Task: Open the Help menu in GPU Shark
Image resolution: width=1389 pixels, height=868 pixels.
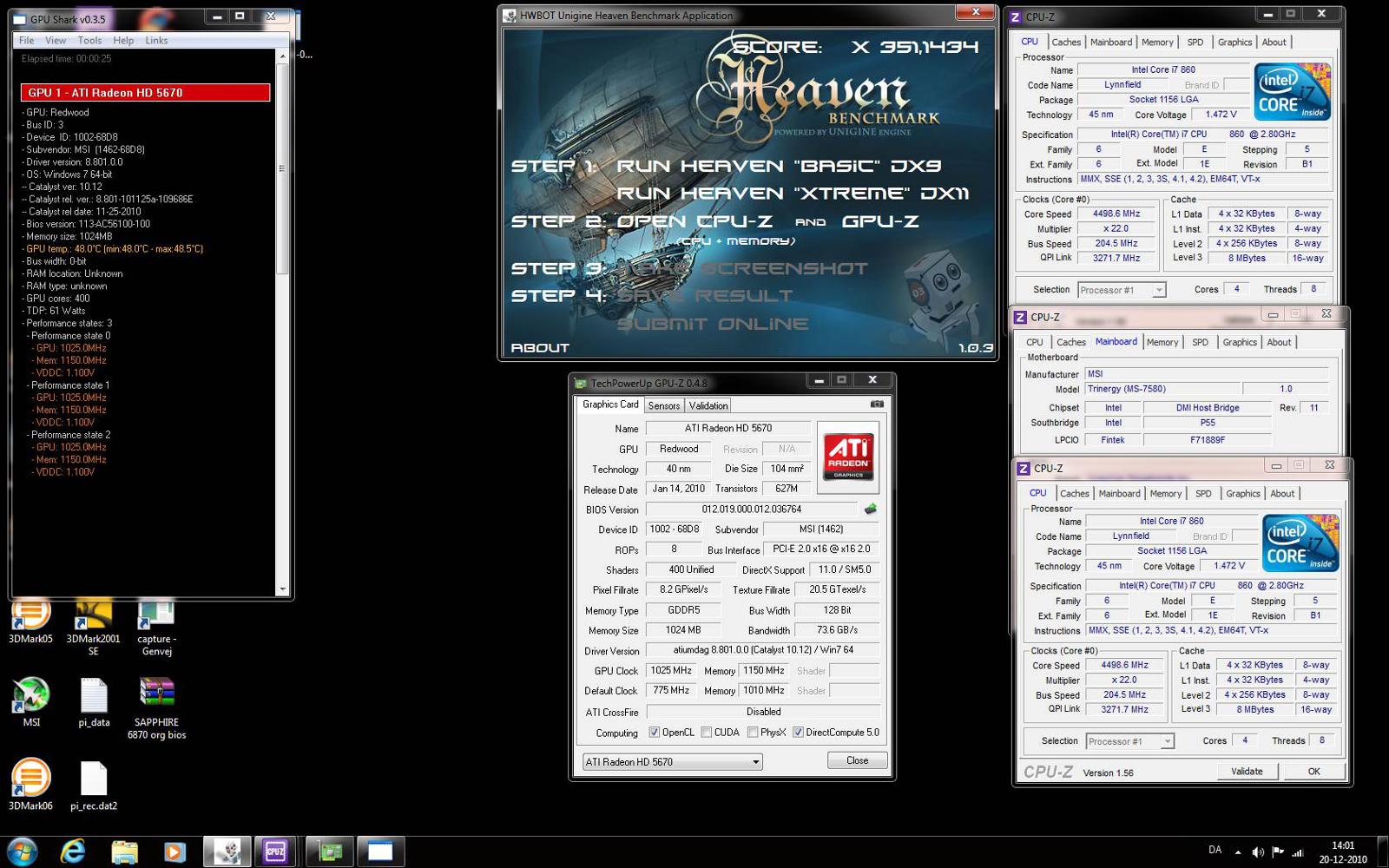Action: coord(123,41)
